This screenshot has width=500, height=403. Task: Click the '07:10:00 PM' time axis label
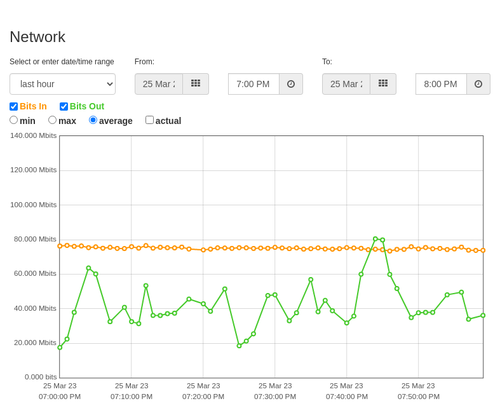coord(131,397)
